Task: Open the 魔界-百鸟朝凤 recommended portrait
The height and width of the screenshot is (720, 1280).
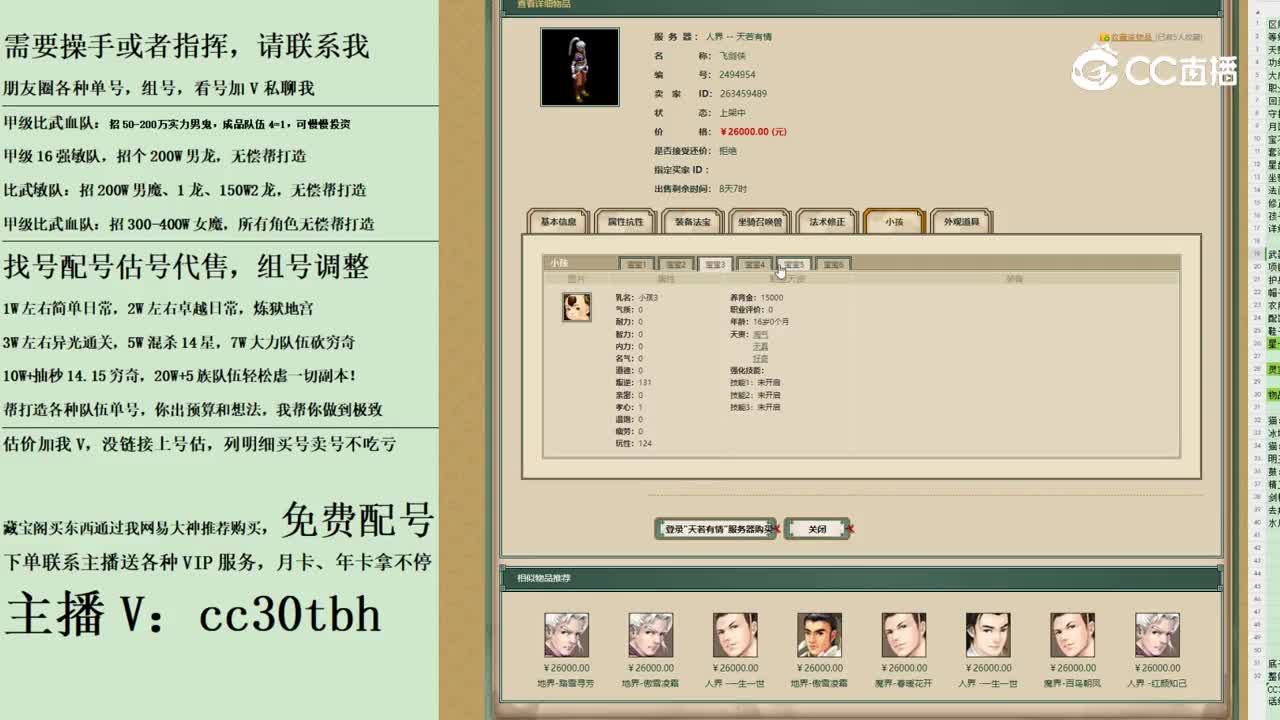Action: (1072, 635)
